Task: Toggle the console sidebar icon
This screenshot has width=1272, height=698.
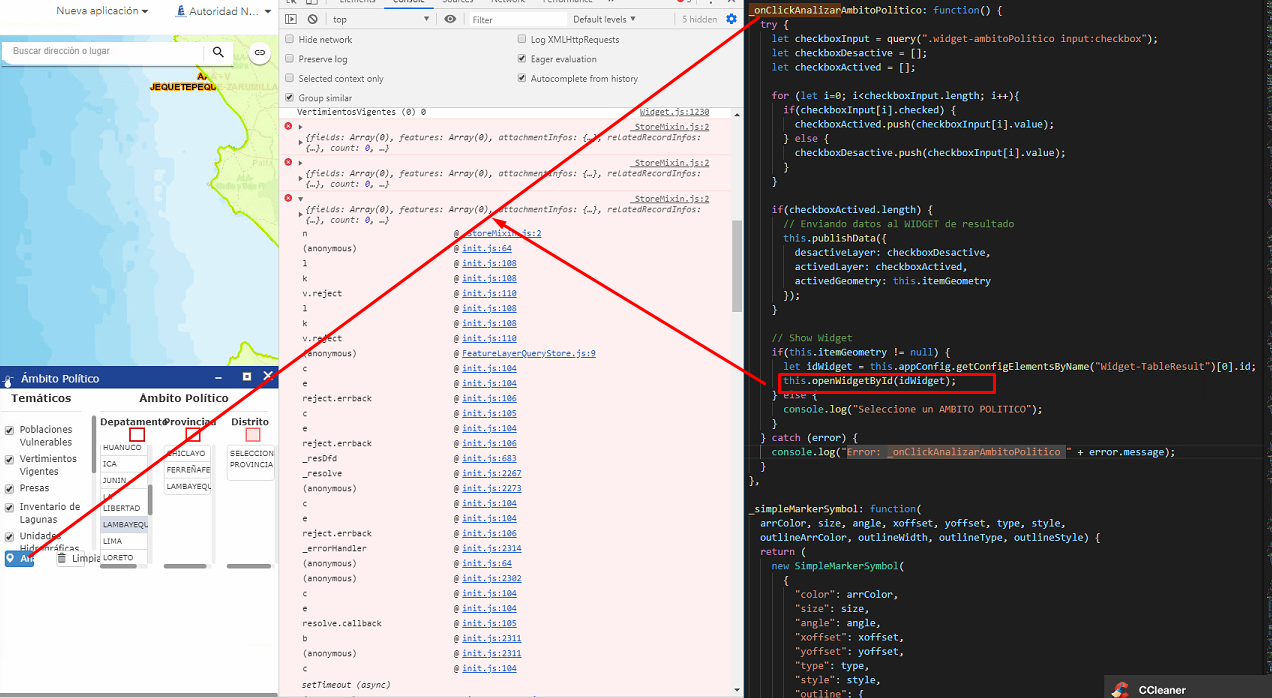Action: tap(291, 19)
